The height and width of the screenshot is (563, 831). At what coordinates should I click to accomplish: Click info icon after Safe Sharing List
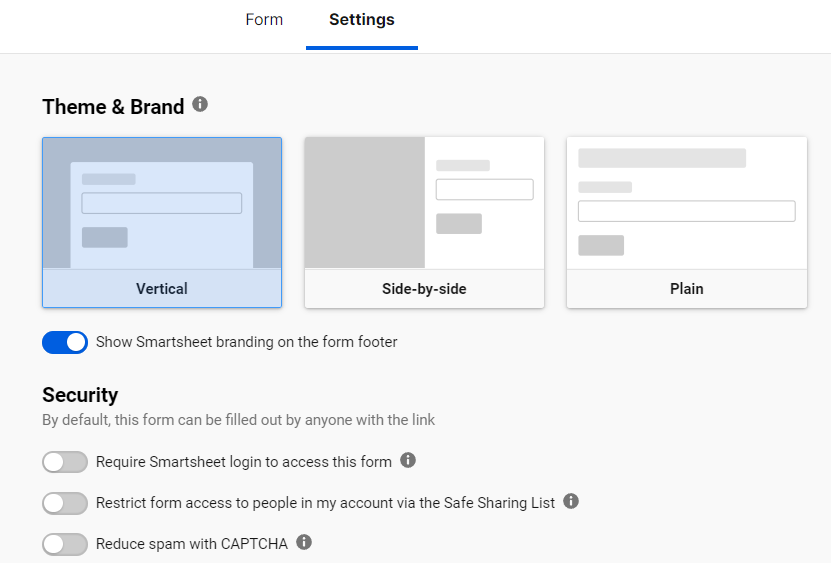tap(571, 501)
